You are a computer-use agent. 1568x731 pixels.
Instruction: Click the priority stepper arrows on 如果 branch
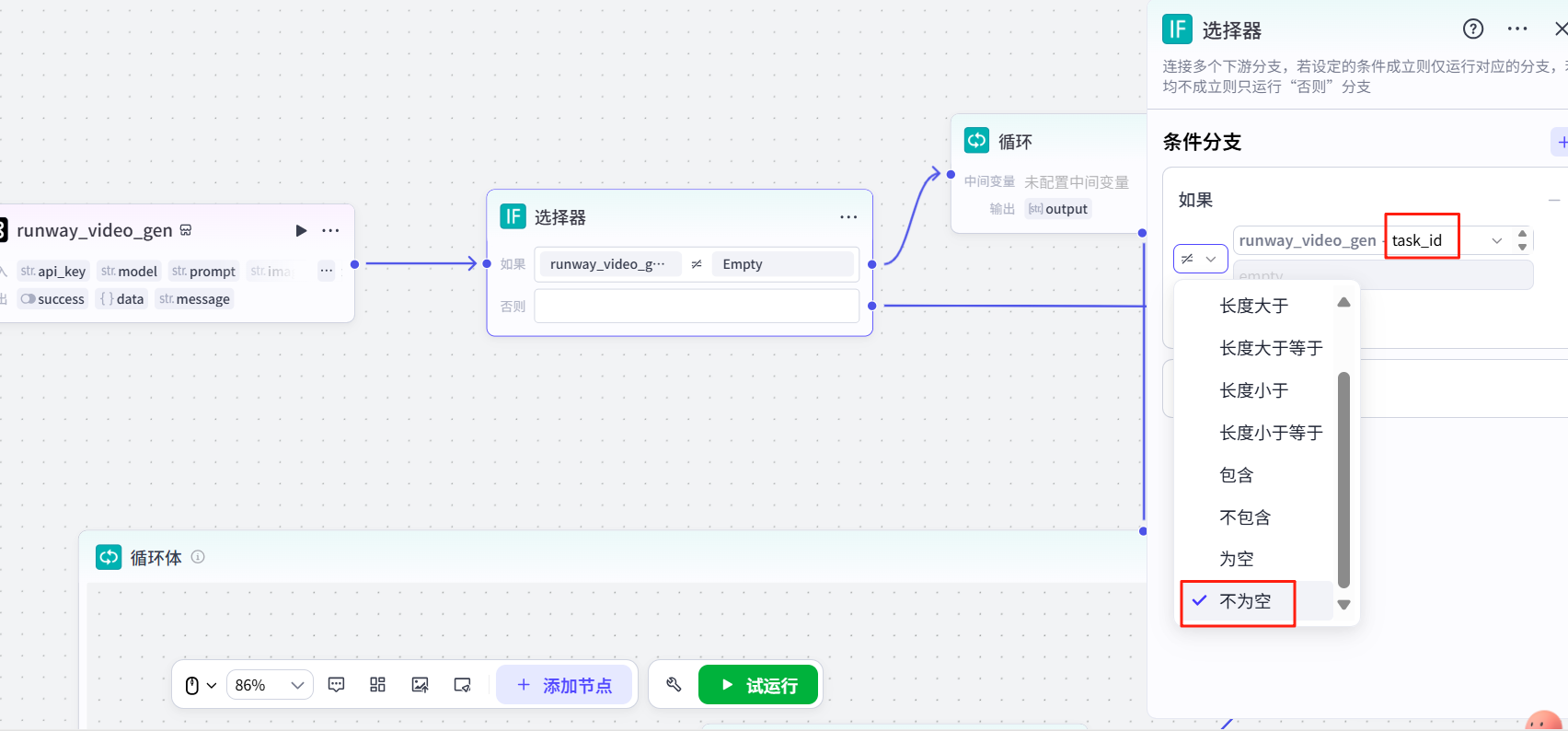coord(1522,240)
